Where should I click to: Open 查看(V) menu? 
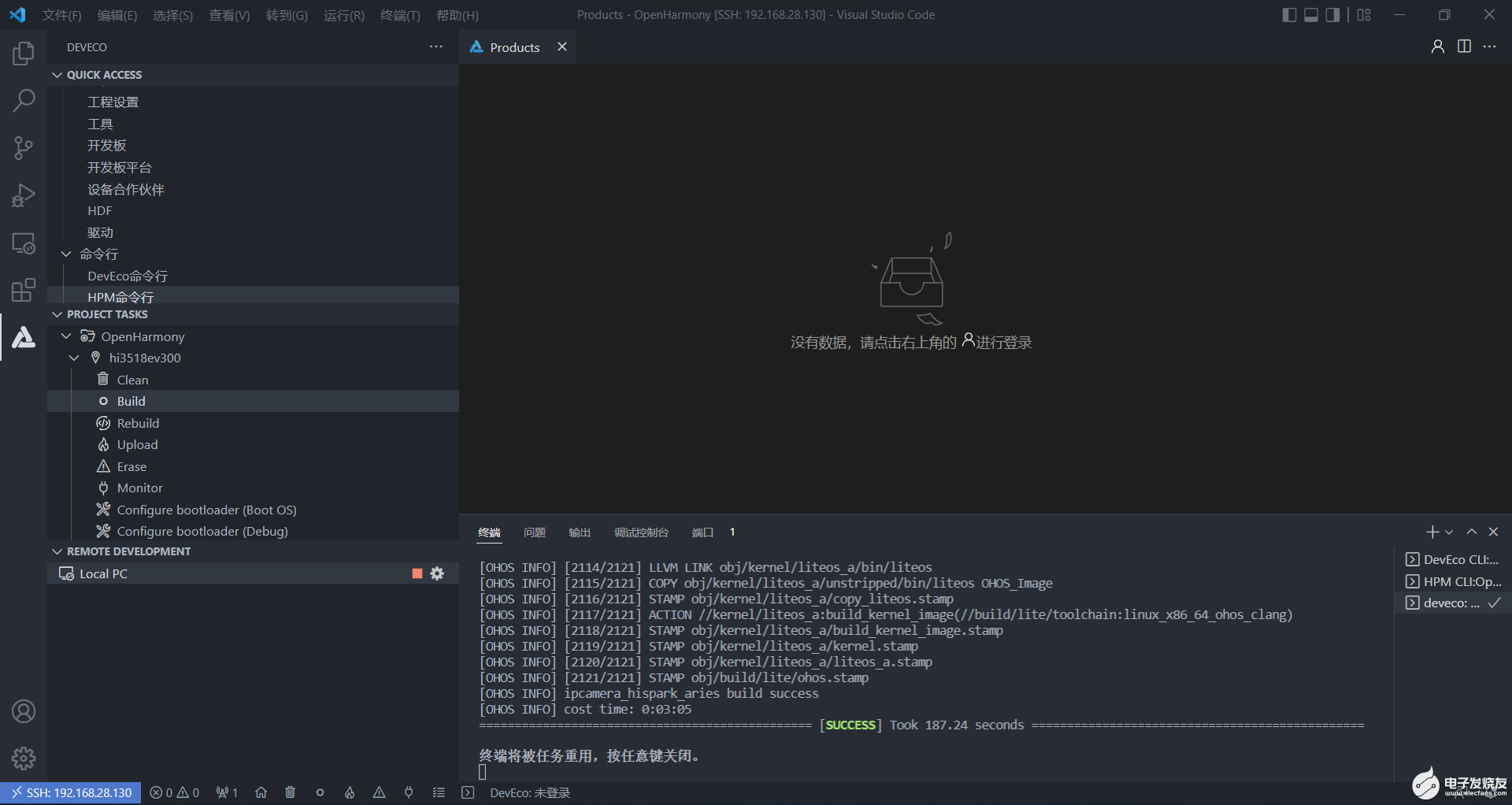(x=229, y=15)
